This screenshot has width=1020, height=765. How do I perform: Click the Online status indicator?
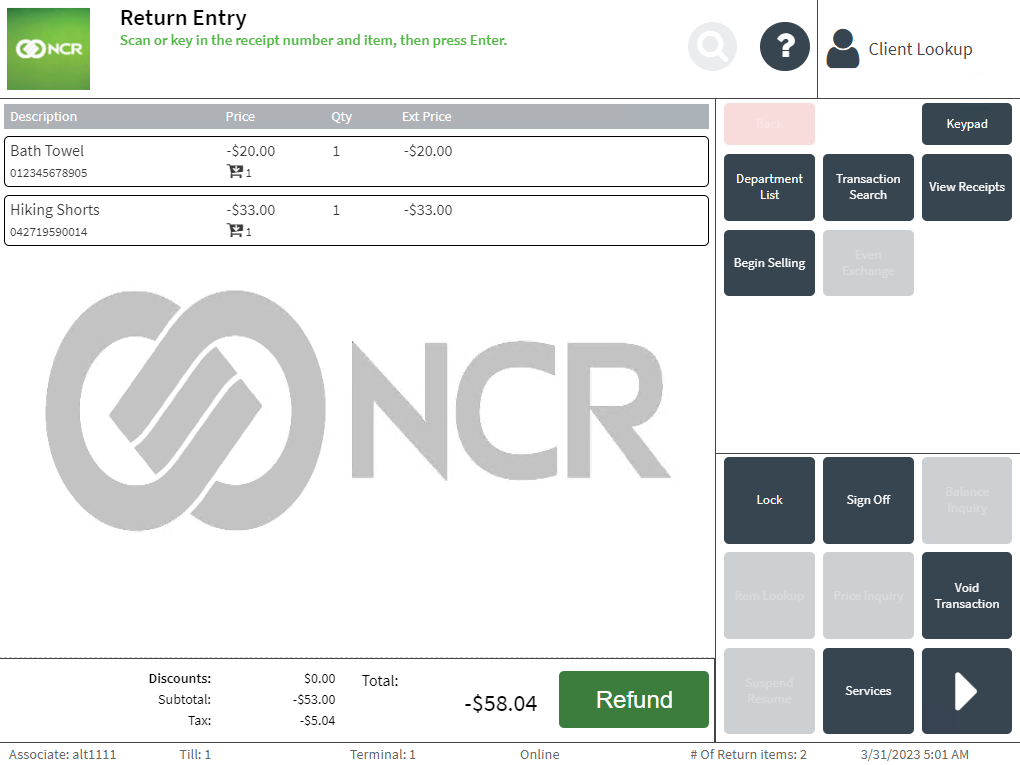point(539,755)
